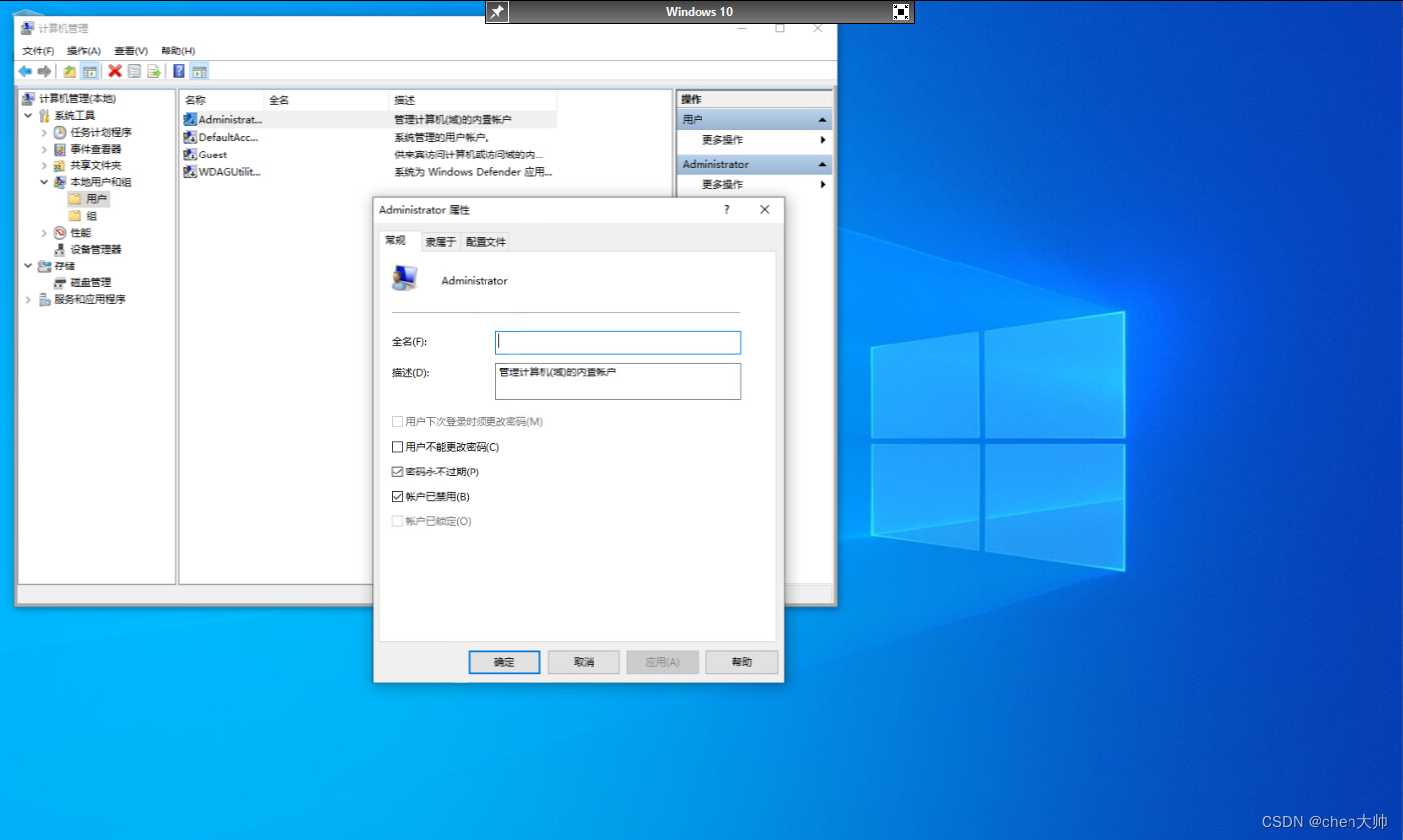Select the 计算机管理(本地) root node icon
1403x840 pixels.
click(28, 98)
